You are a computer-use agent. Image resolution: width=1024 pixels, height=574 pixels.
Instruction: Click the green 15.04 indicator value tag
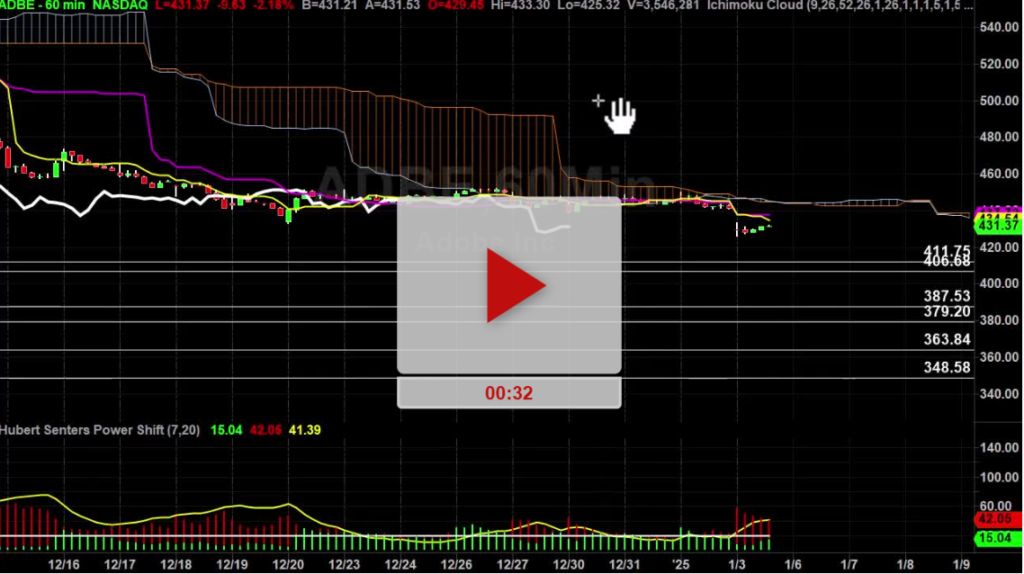click(x=998, y=539)
